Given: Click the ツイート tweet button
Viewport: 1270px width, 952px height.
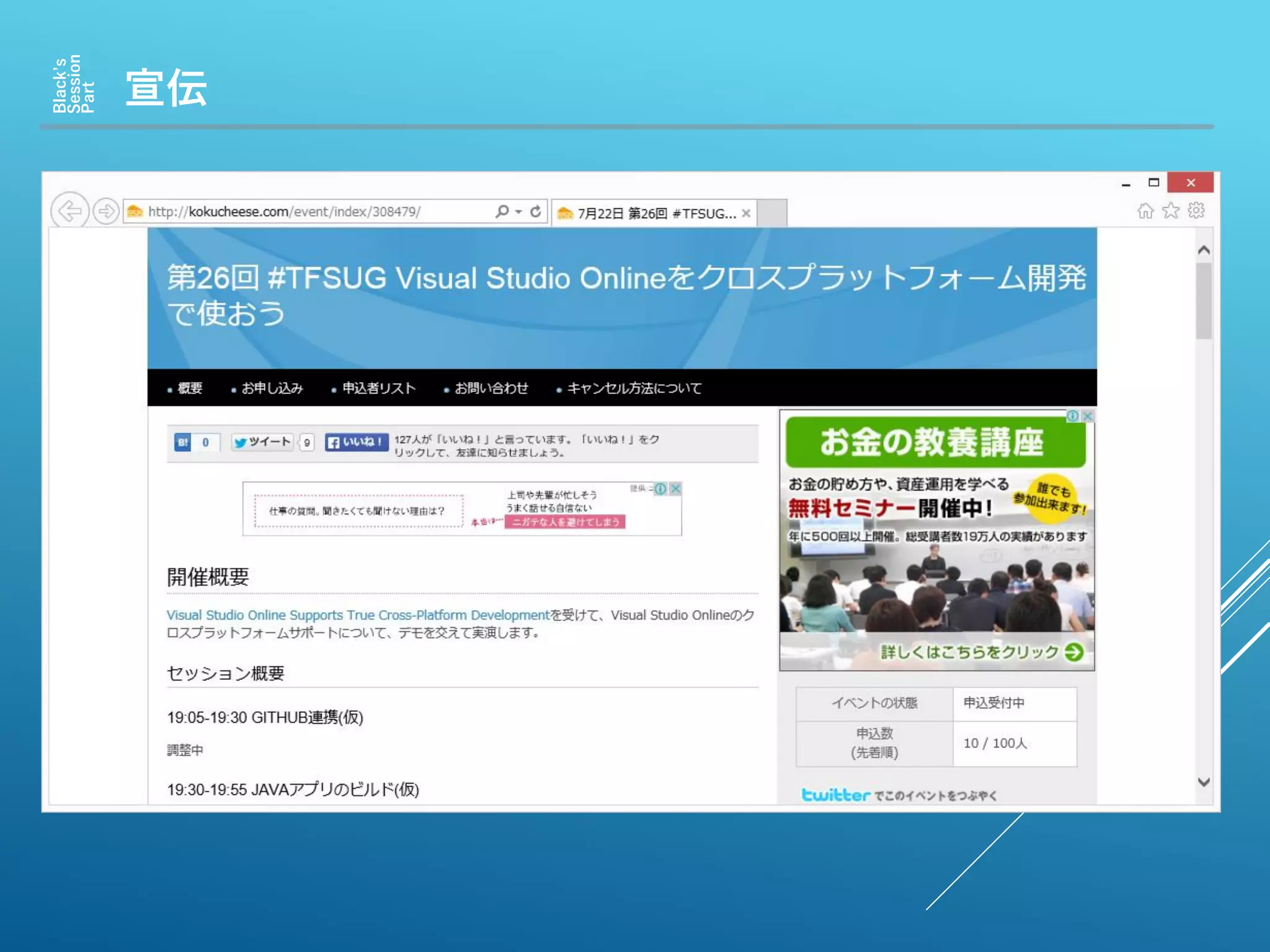Looking at the screenshot, I should (x=262, y=442).
